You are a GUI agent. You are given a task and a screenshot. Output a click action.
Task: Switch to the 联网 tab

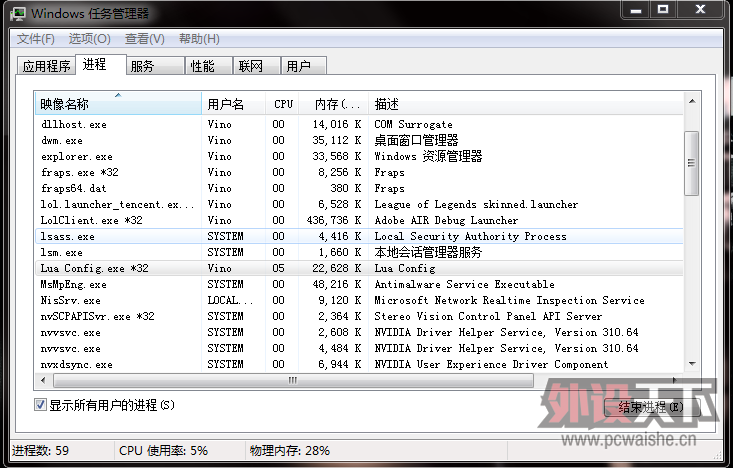point(257,66)
